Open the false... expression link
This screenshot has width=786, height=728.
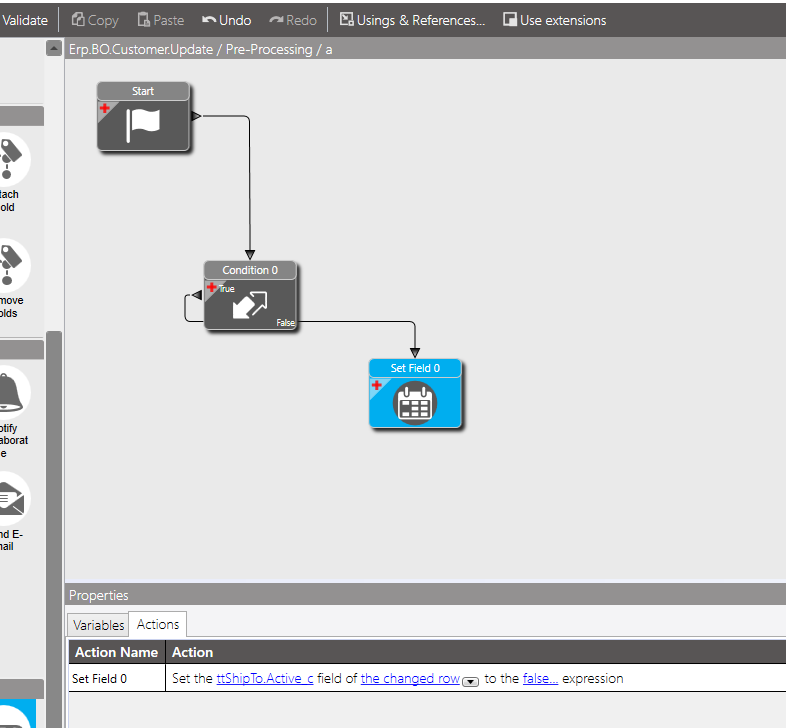coord(540,678)
